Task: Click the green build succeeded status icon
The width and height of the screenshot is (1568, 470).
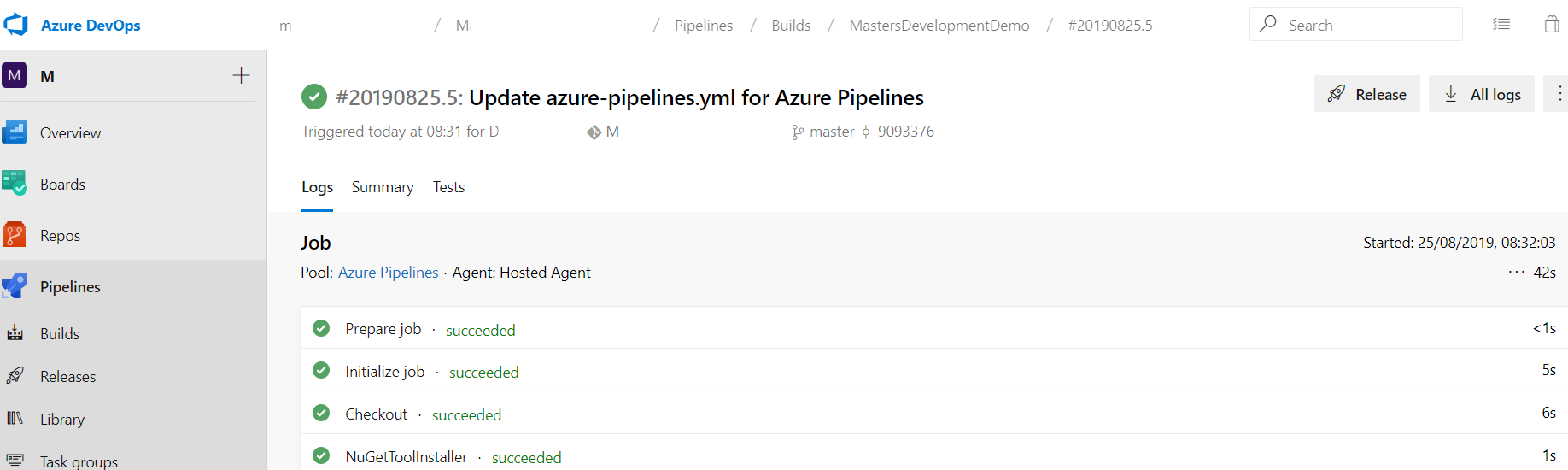Action: click(x=314, y=97)
